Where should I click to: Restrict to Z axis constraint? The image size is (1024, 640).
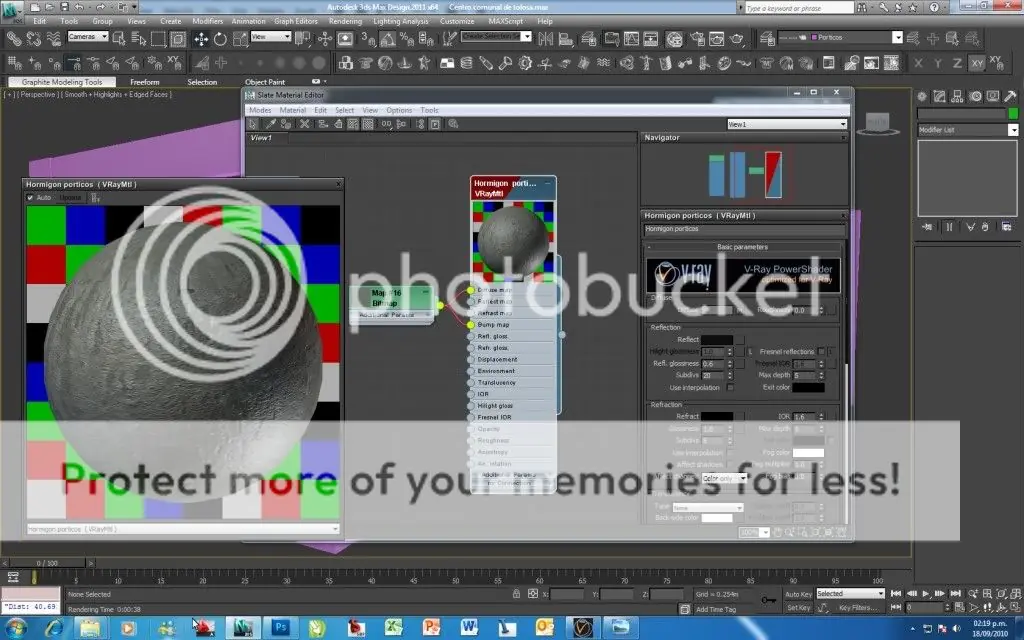[957, 63]
